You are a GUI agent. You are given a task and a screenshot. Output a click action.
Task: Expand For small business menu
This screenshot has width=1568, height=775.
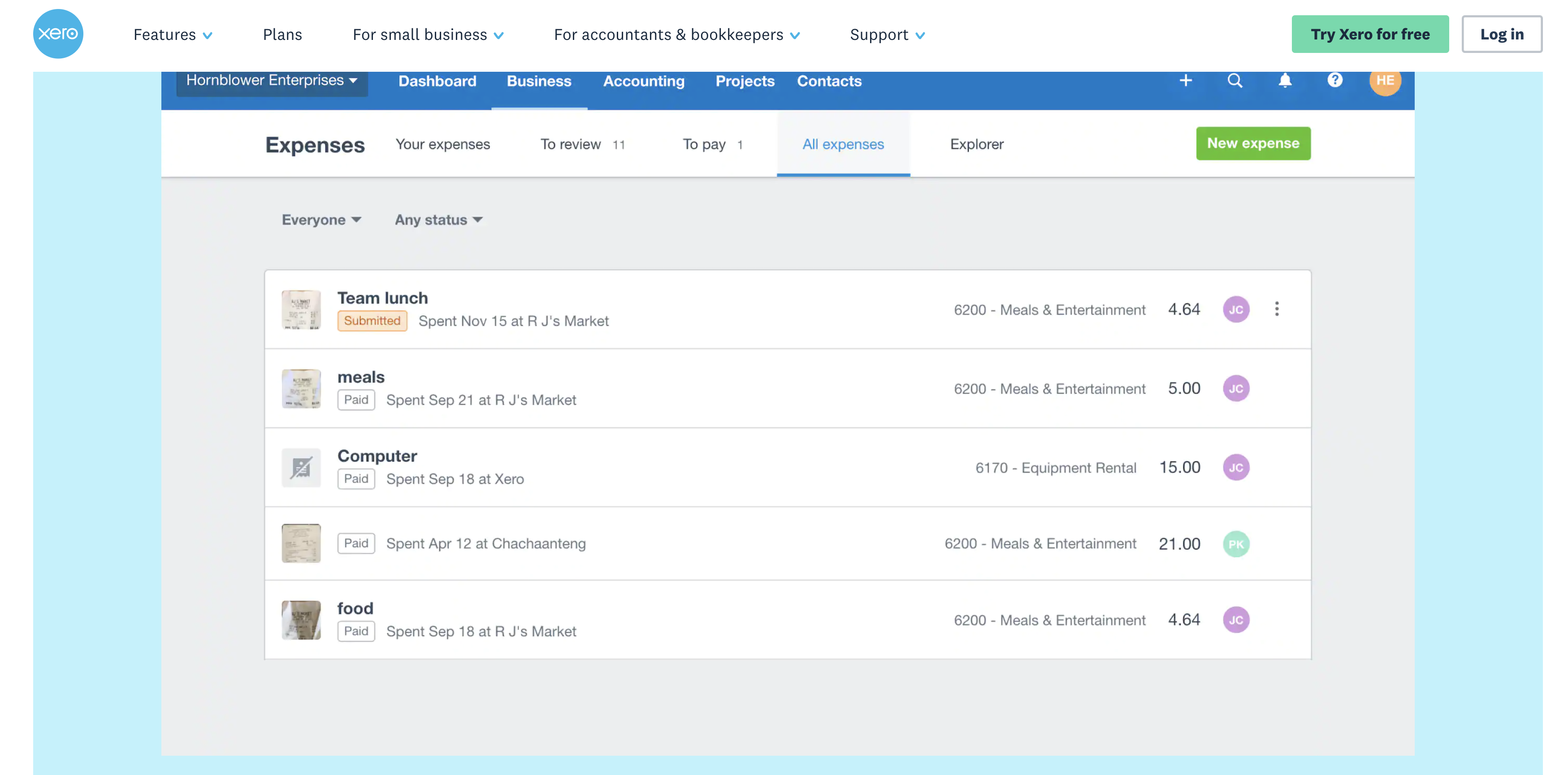[x=428, y=35]
